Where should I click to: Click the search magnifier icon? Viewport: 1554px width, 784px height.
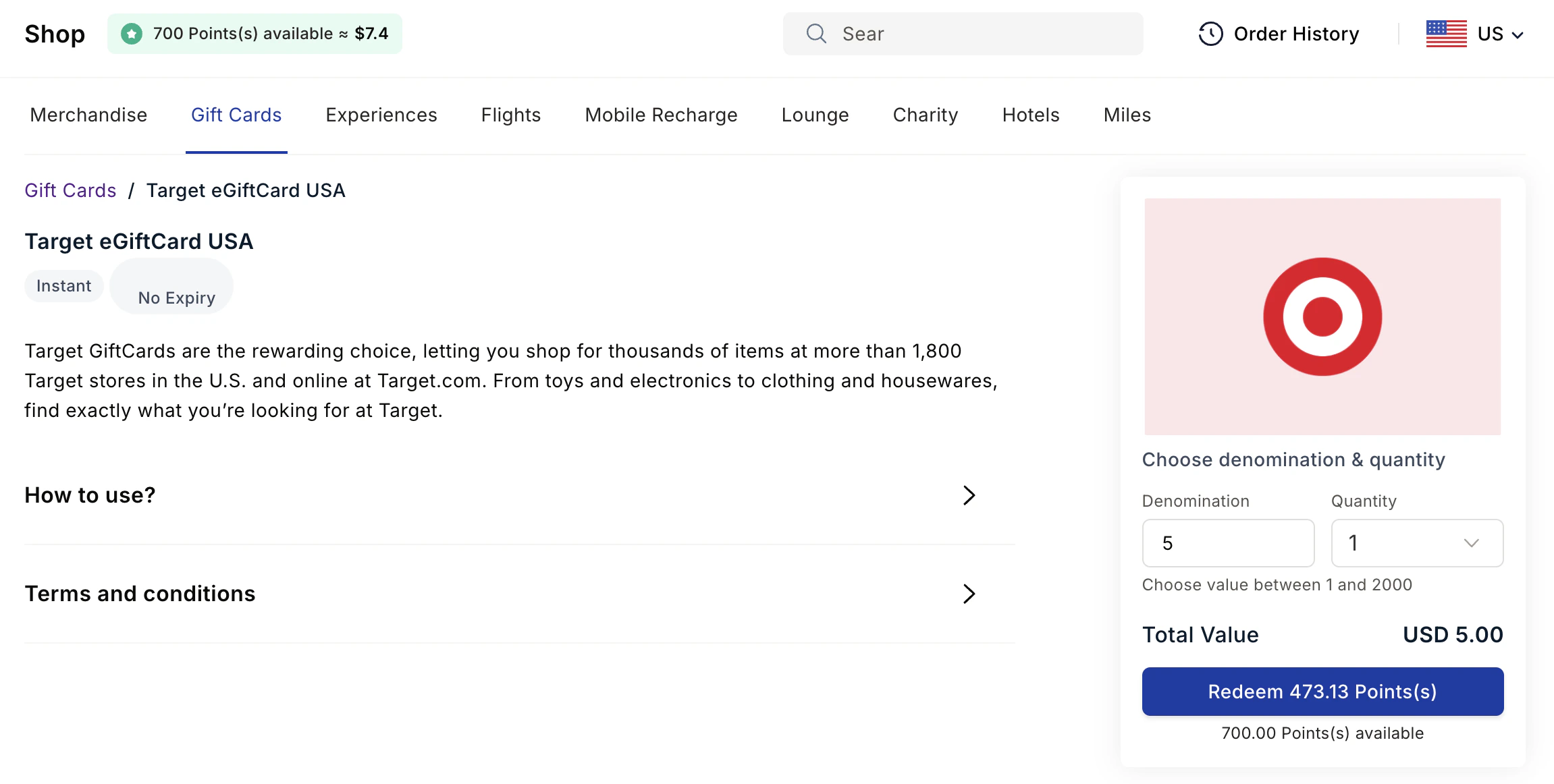point(816,34)
